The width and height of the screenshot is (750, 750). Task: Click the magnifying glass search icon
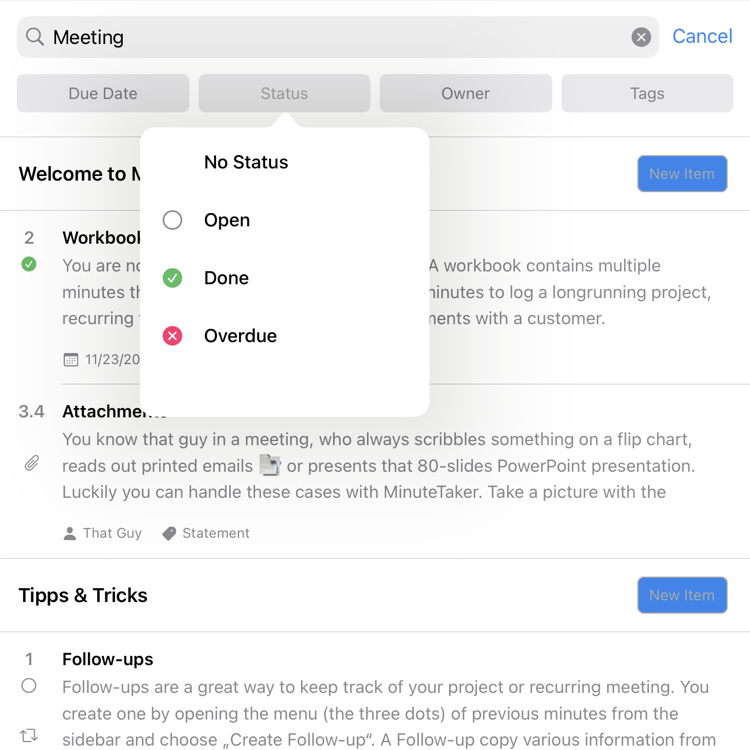[x=35, y=37]
